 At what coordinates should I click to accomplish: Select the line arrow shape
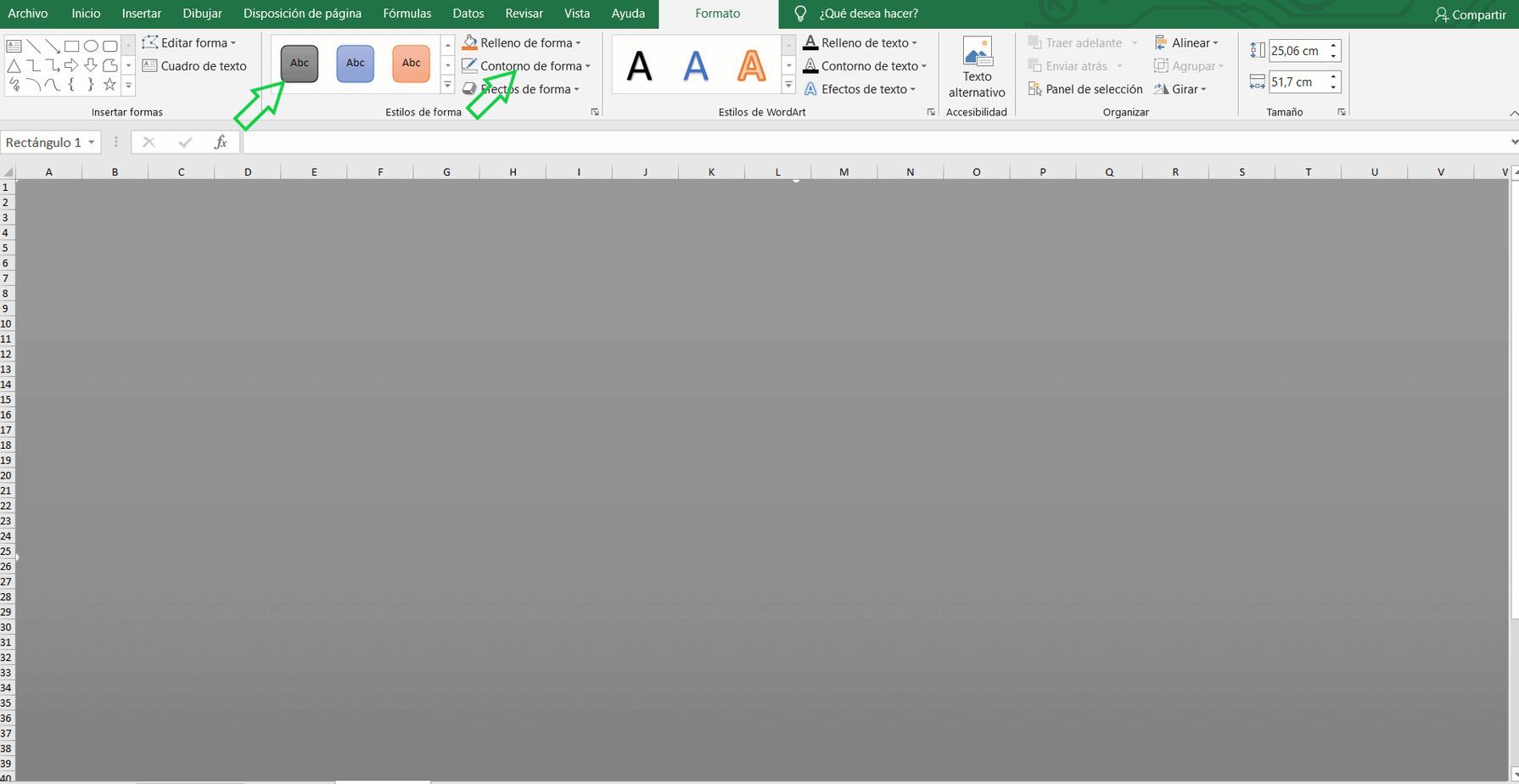click(x=53, y=46)
